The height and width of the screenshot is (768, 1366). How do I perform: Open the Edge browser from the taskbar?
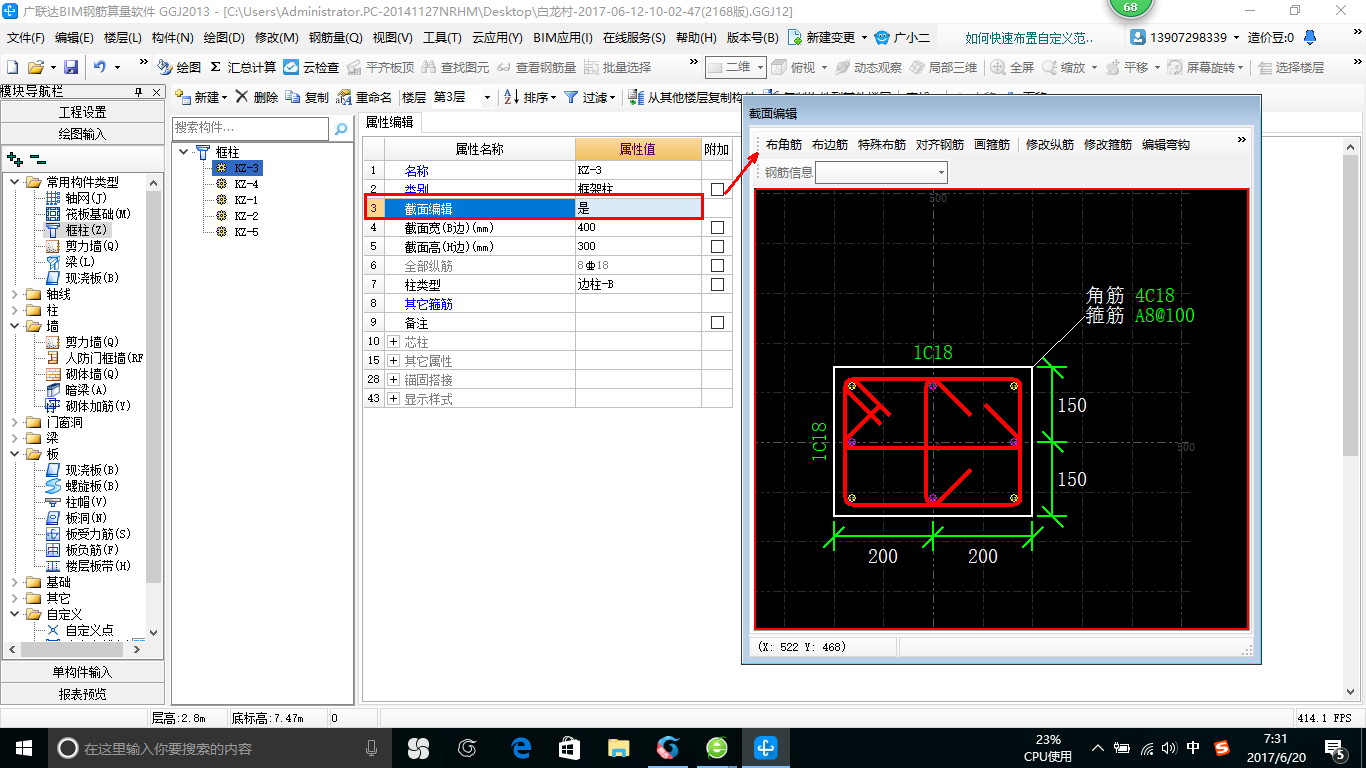pyautogui.click(x=521, y=747)
